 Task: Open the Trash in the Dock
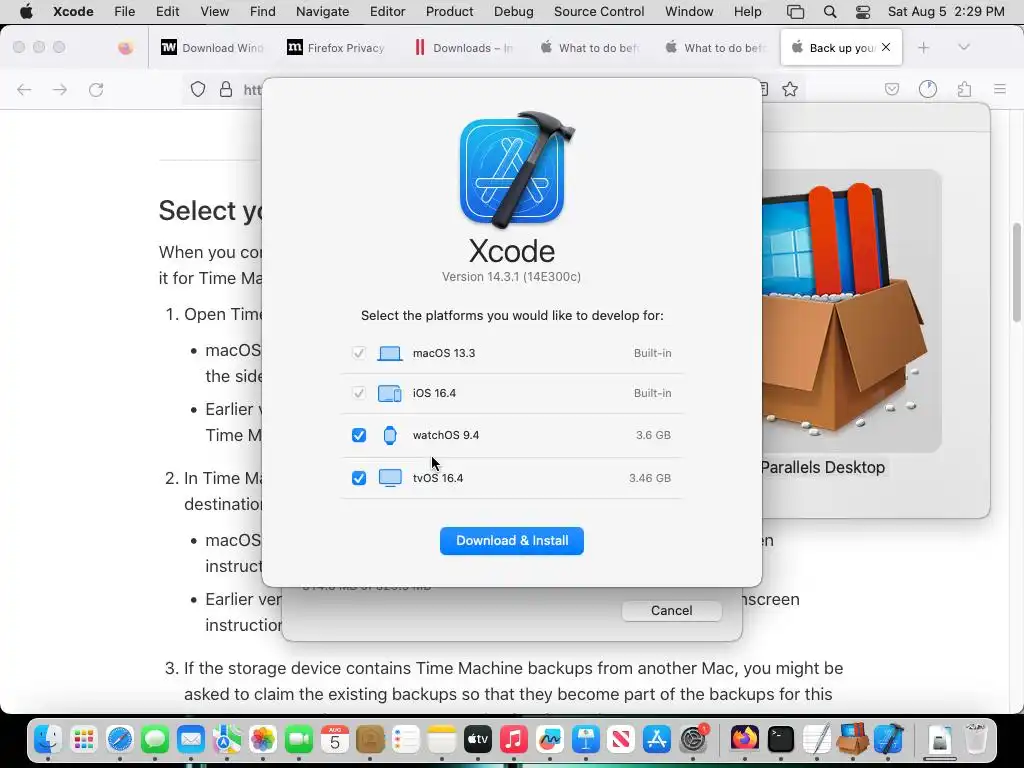tap(976, 739)
